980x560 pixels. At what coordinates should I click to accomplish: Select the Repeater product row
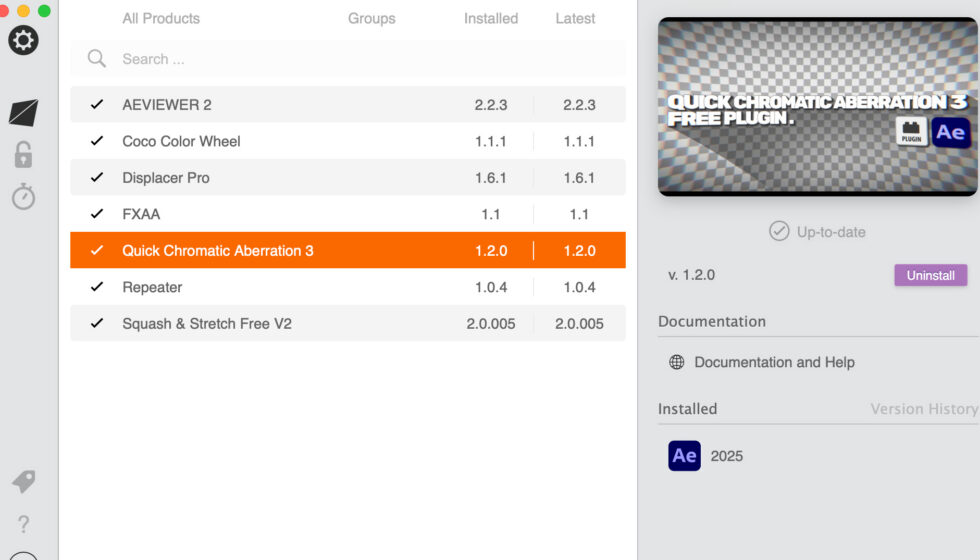coord(348,287)
